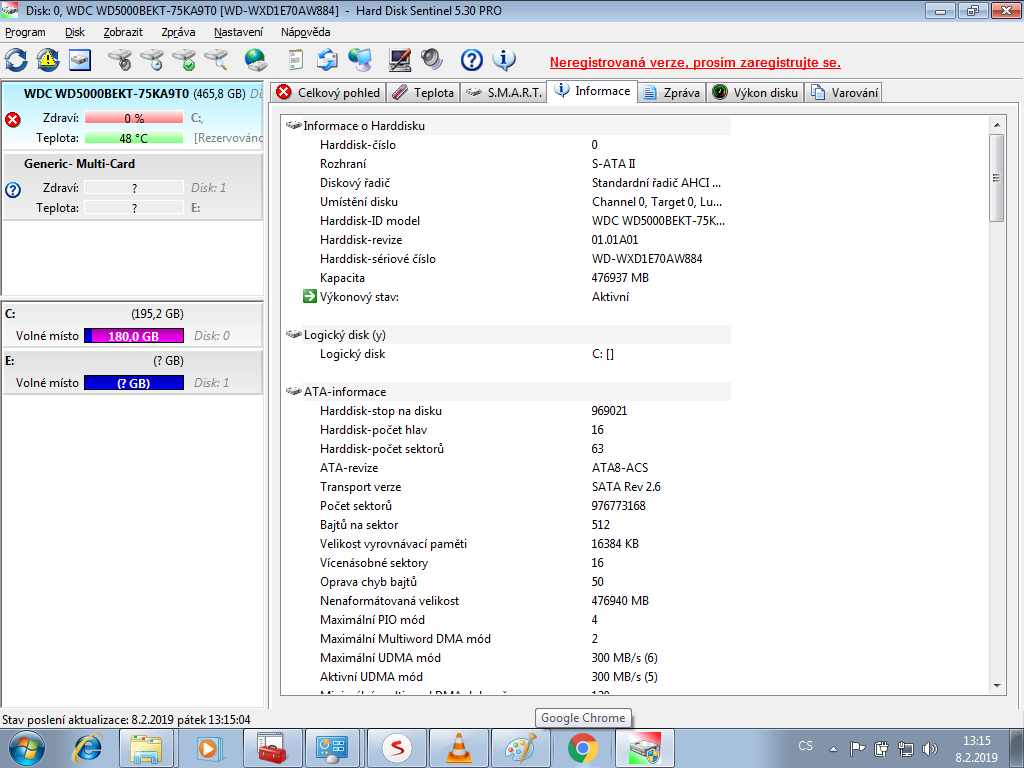Click the Rozhraní value S-ATA II
This screenshot has height=768, width=1024.
(x=613, y=163)
